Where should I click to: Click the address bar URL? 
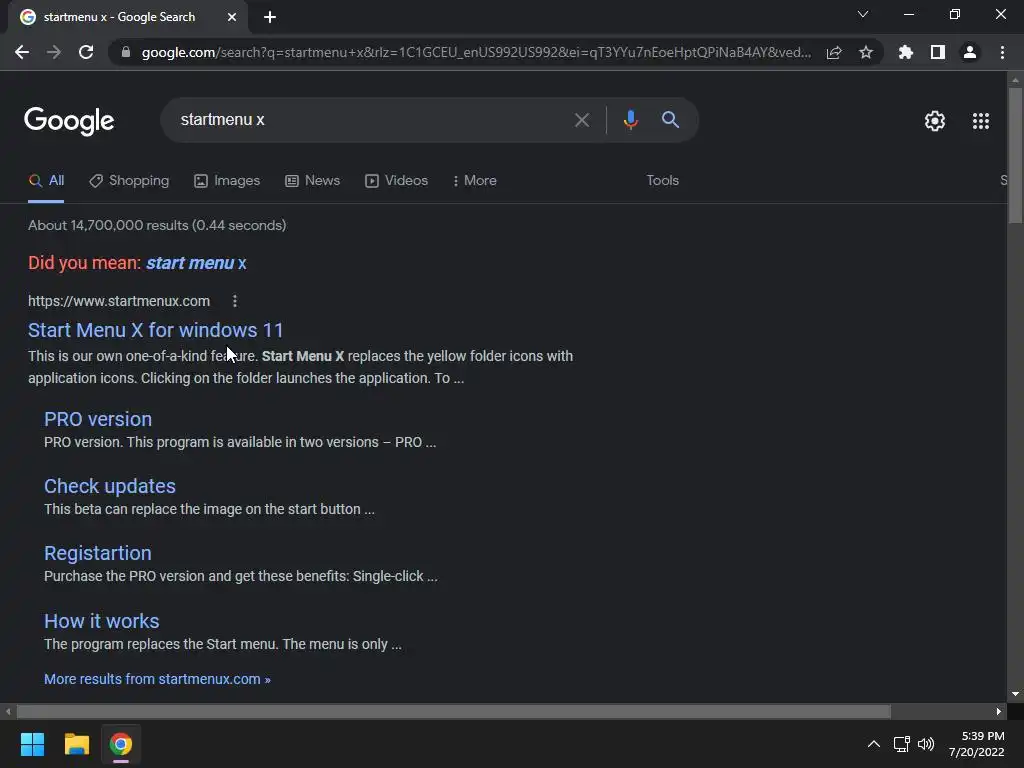[476, 52]
